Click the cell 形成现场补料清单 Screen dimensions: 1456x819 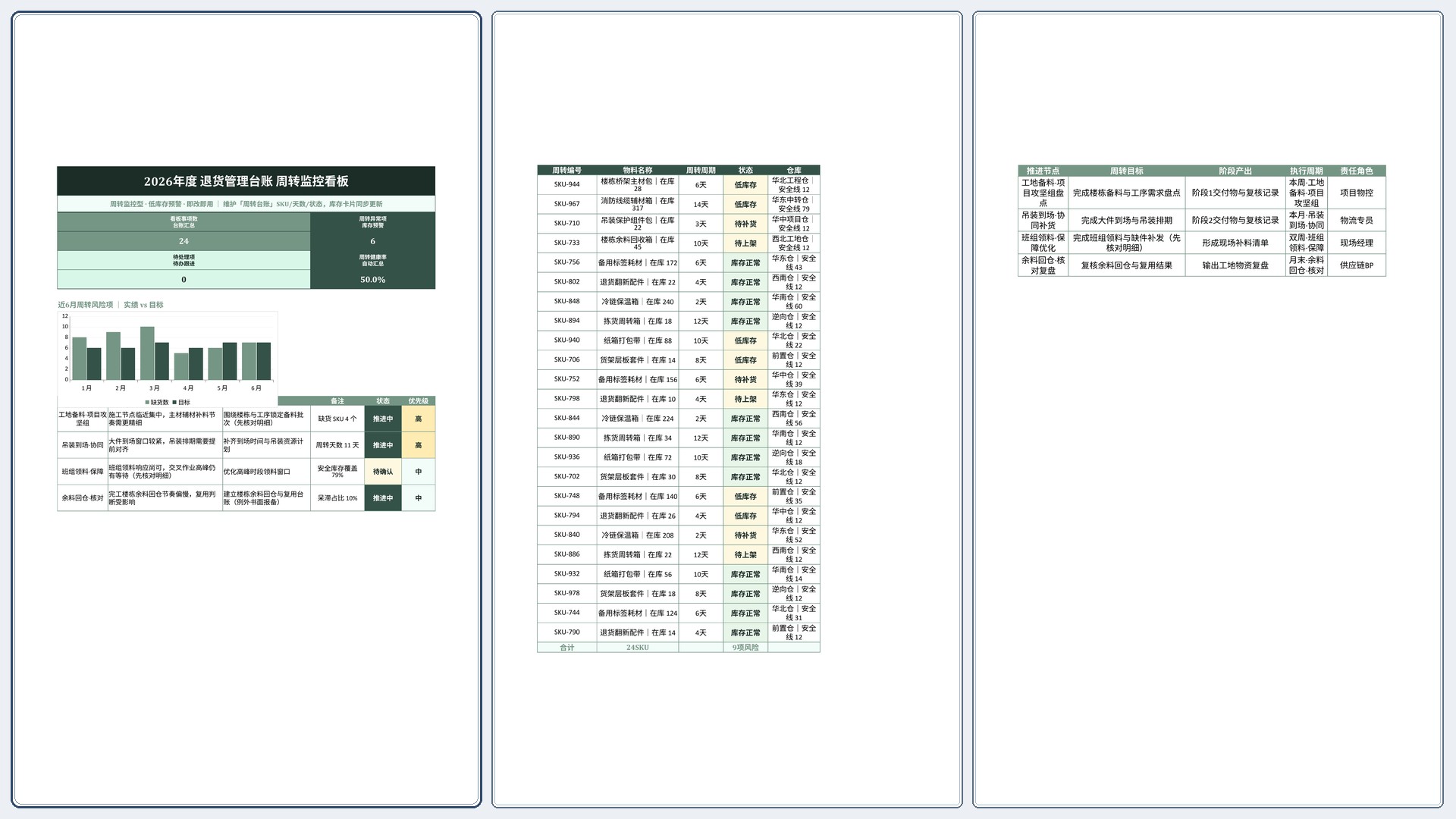[1235, 243]
